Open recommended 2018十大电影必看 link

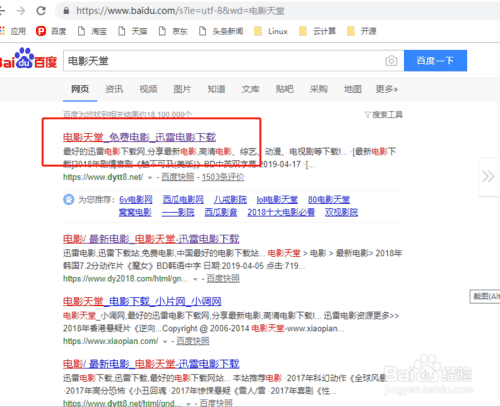click(x=281, y=212)
